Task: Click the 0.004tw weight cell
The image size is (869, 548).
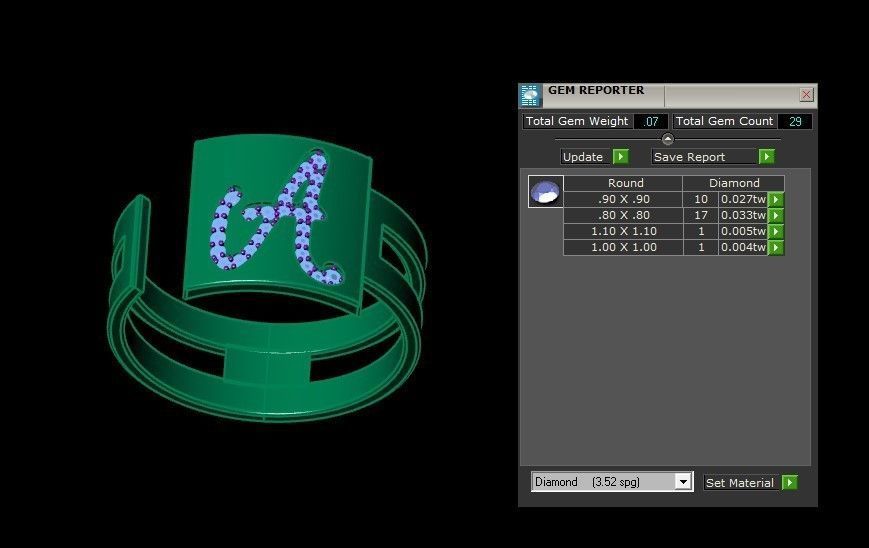Action: (743, 248)
